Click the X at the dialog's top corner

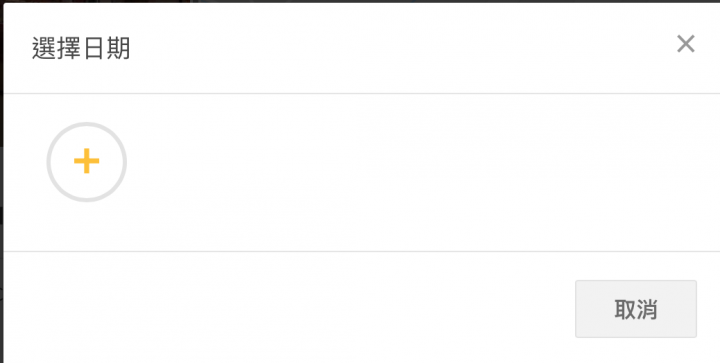point(686,44)
